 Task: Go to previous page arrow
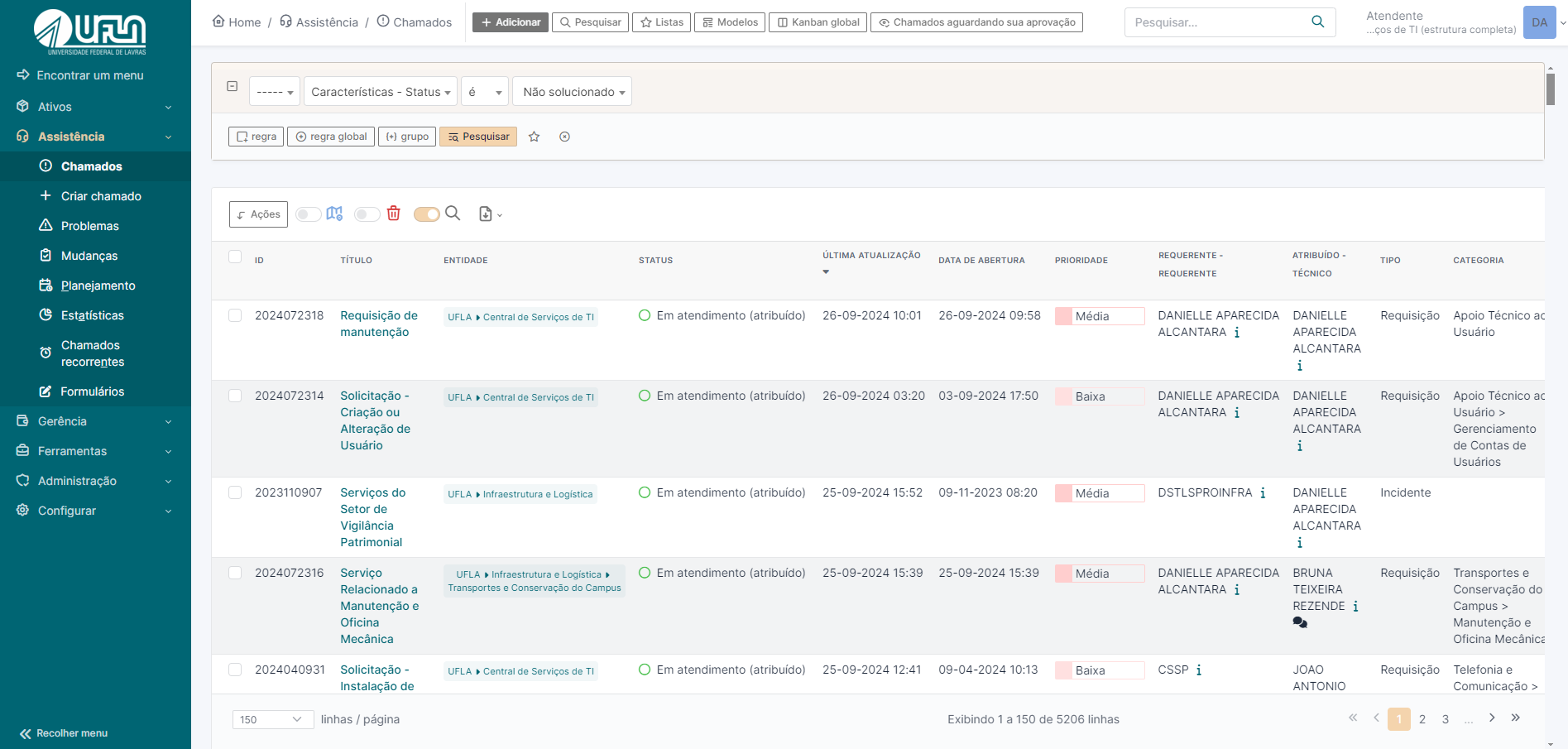pos(1376,718)
